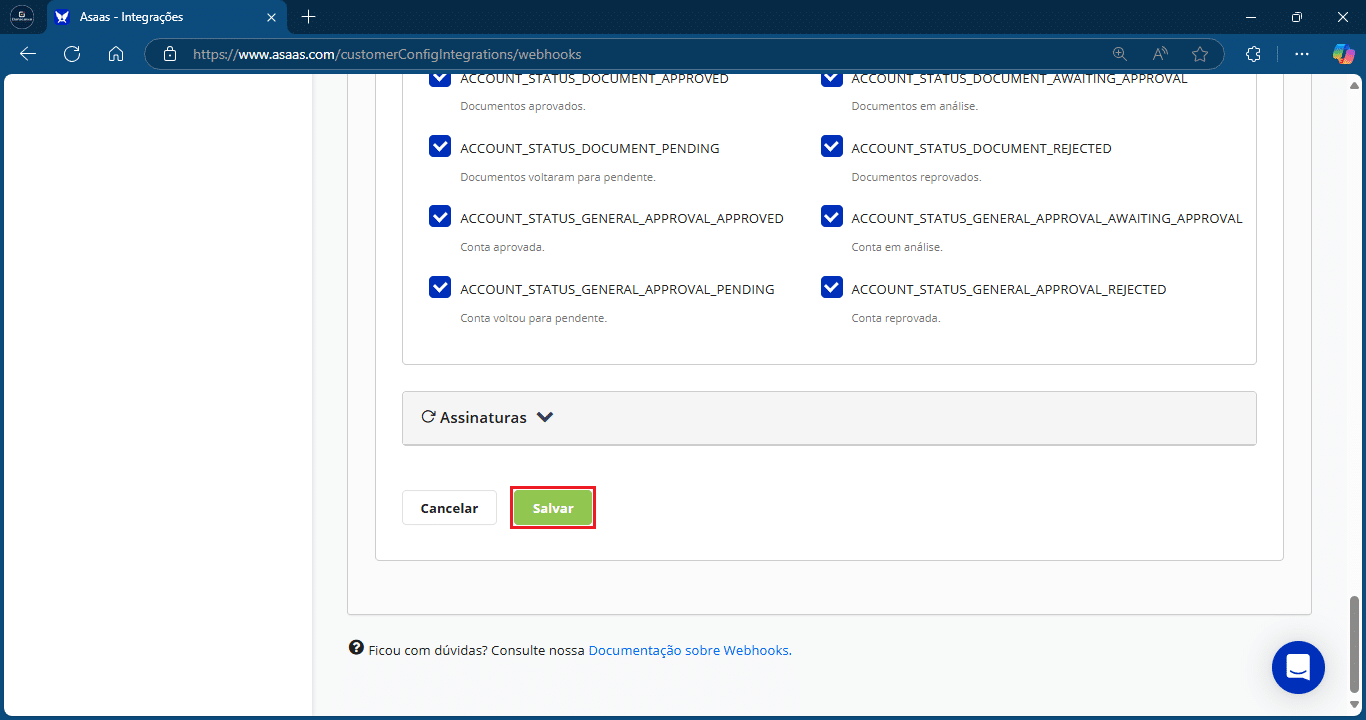Open the chat support bubble
This screenshot has height=720, width=1366.
[x=1298, y=667]
